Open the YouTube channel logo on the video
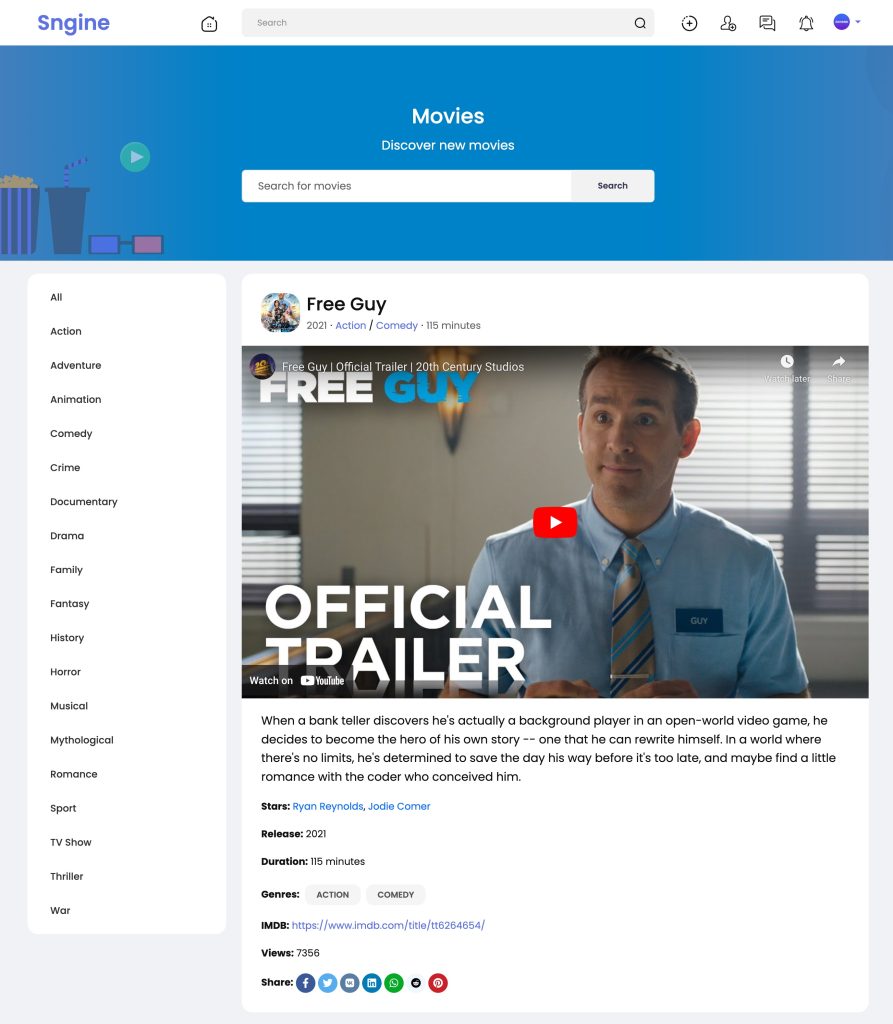Image resolution: width=893 pixels, height=1024 pixels. point(262,366)
